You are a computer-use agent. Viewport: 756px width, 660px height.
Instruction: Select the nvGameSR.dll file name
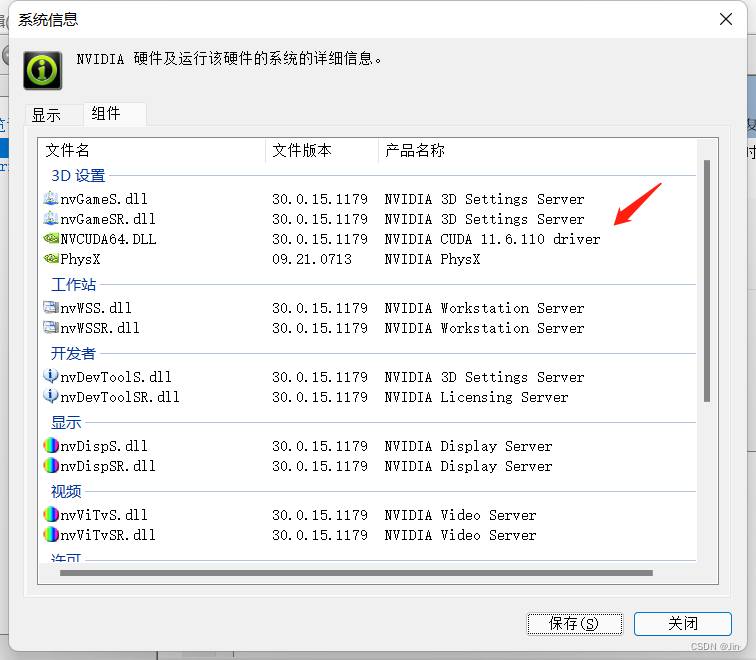pyautogui.click(x=108, y=219)
